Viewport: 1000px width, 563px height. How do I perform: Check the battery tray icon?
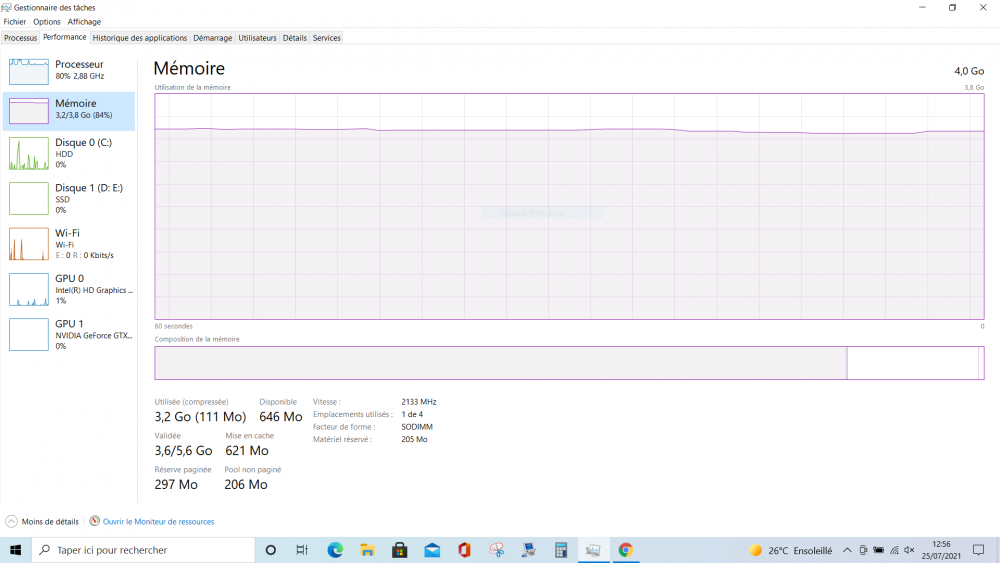coord(879,550)
